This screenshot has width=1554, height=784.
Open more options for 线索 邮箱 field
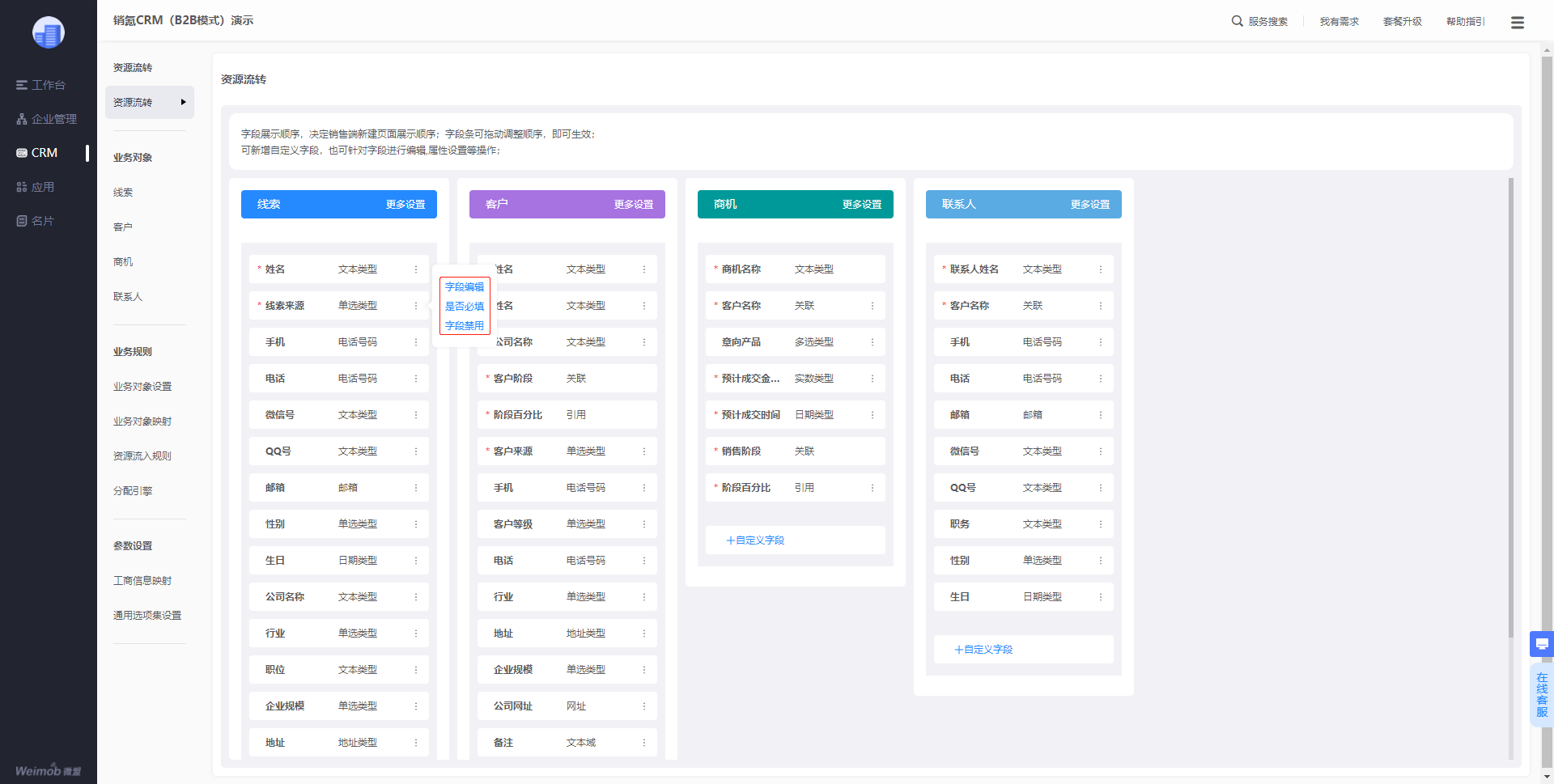(x=416, y=488)
